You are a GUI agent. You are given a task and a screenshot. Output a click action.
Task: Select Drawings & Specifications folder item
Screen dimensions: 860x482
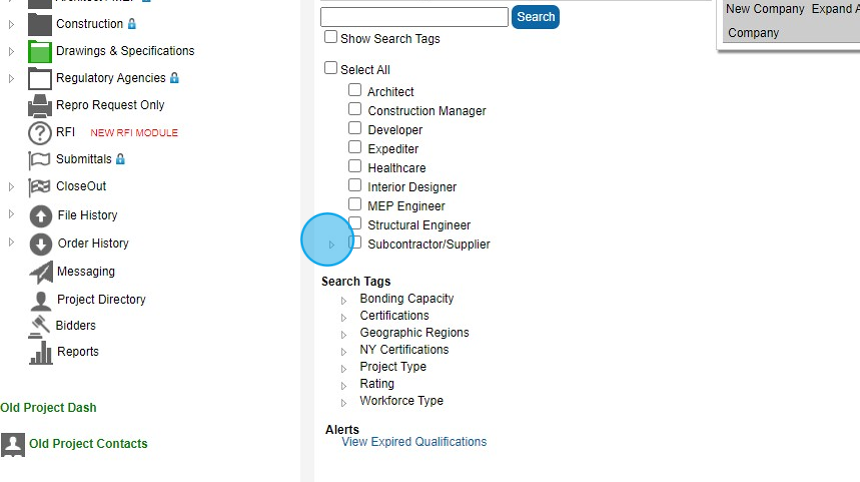coord(125,51)
